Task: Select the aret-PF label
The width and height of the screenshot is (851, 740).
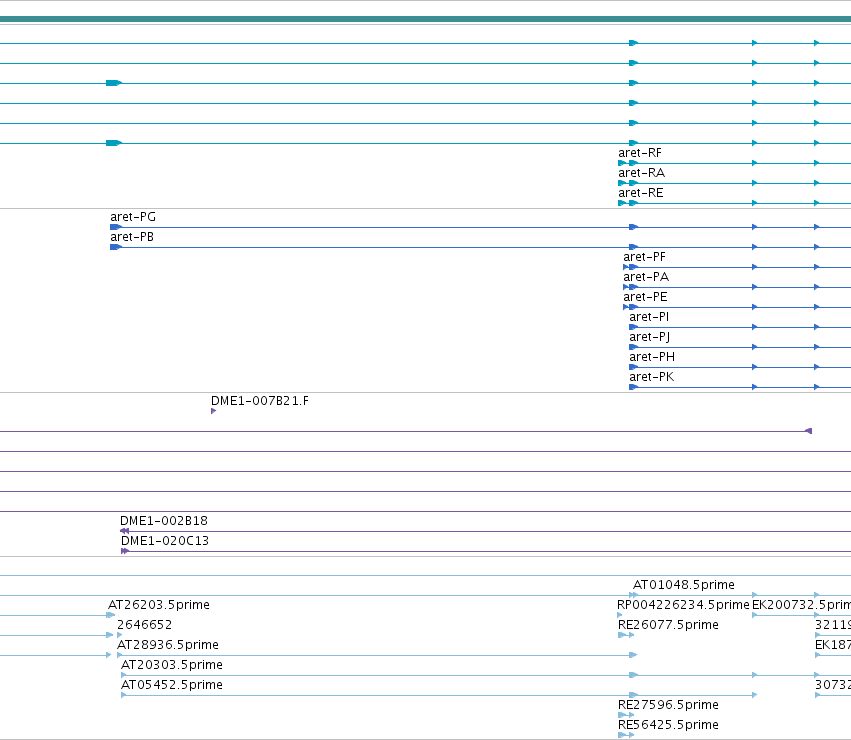Action: [644, 257]
